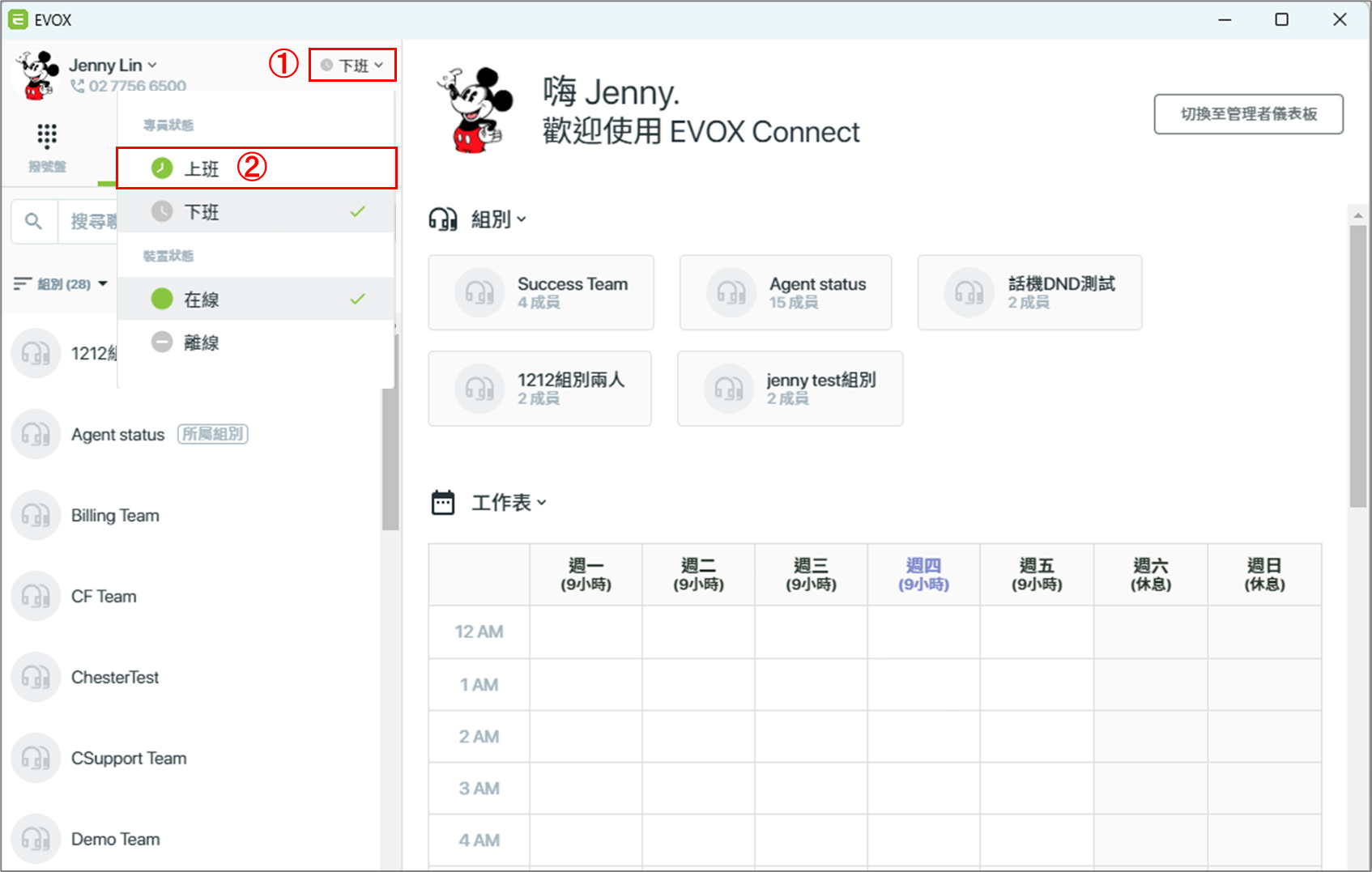Select 週四 column header in schedule
The width and height of the screenshot is (1372, 872).
pyautogui.click(x=923, y=575)
